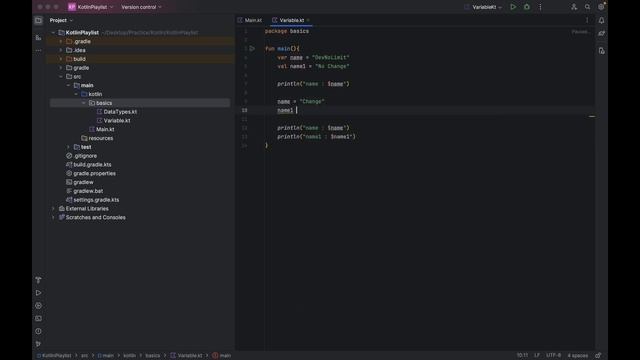This screenshot has height=360, width=640.
Task: Open the Project view mode dropdown
Action: pyautogui.click(x=61, y=20)
